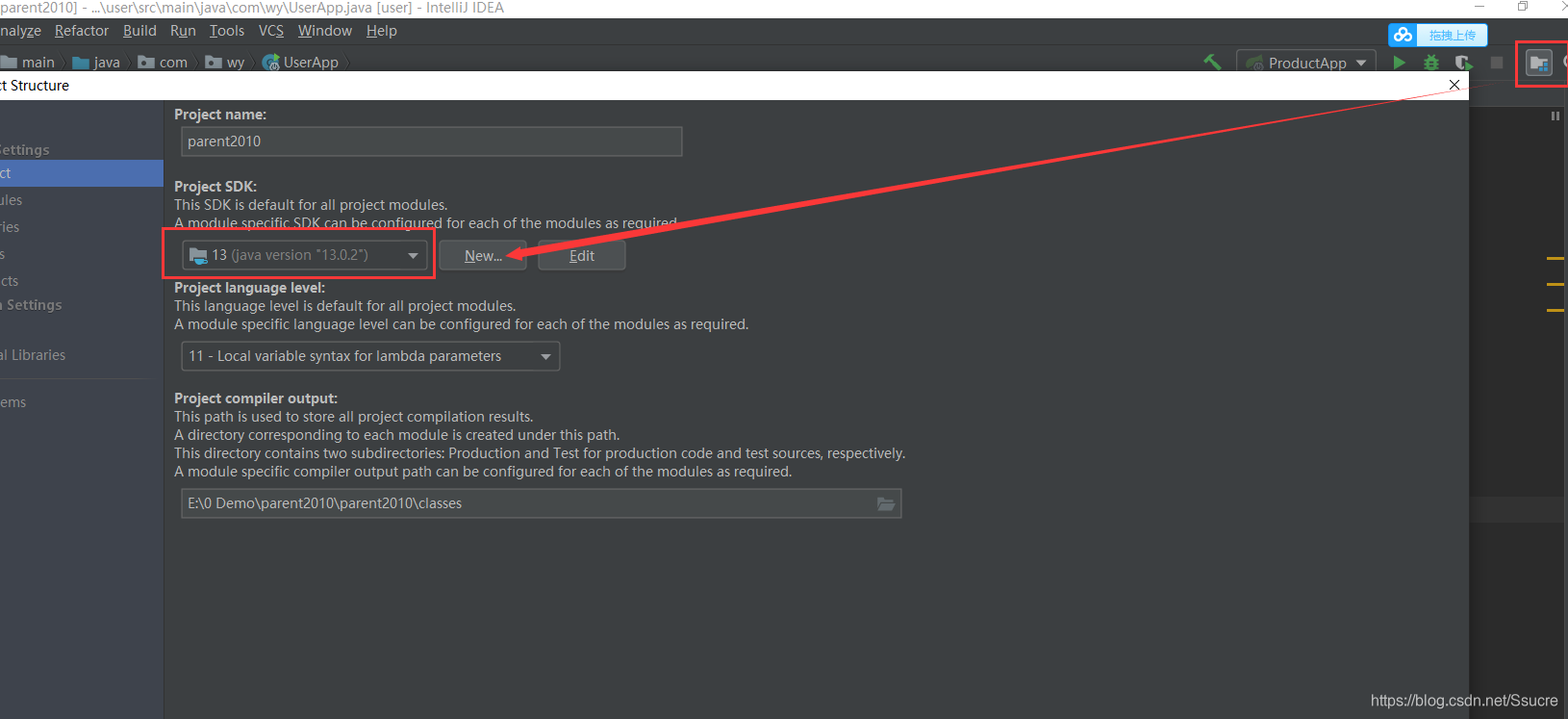Open the Build menu

(139, 31)
